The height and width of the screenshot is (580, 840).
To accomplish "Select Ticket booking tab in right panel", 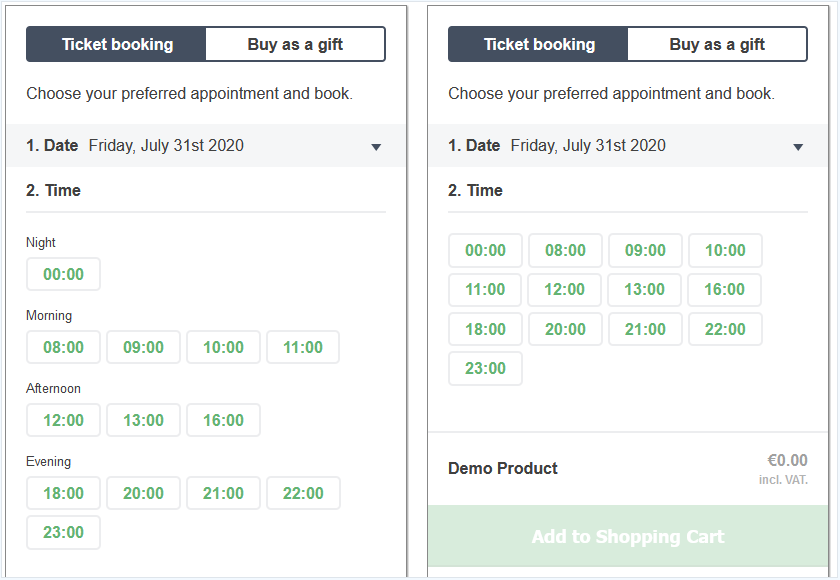I will click(538, 44).
